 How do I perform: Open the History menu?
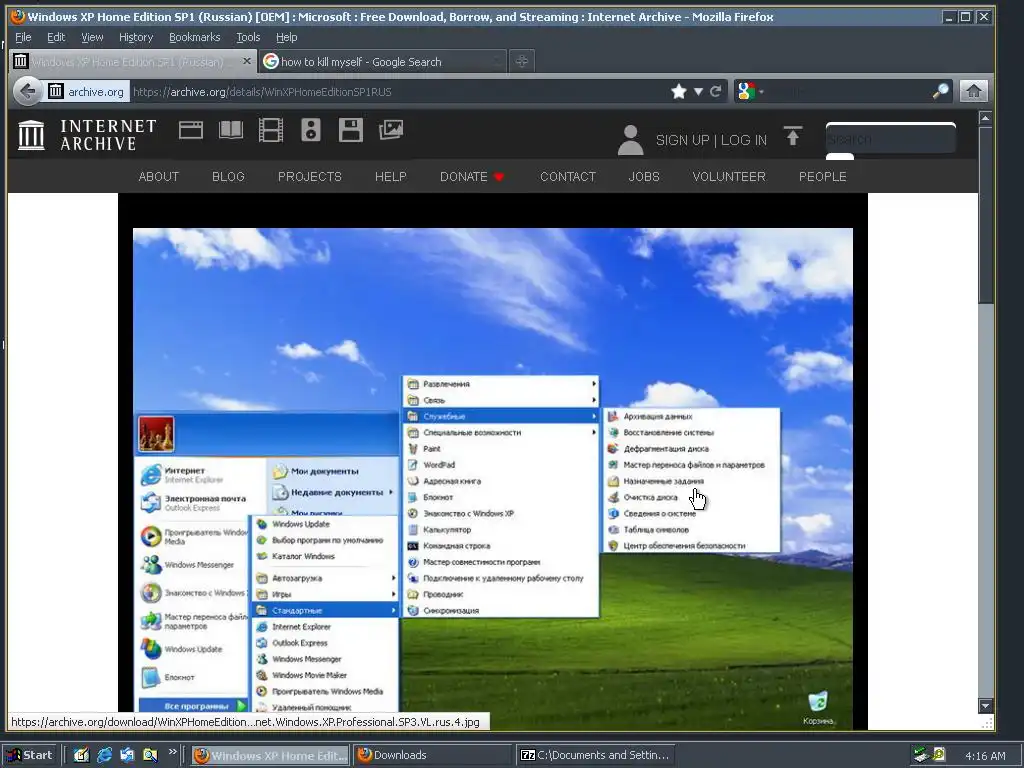click(136, 37)
